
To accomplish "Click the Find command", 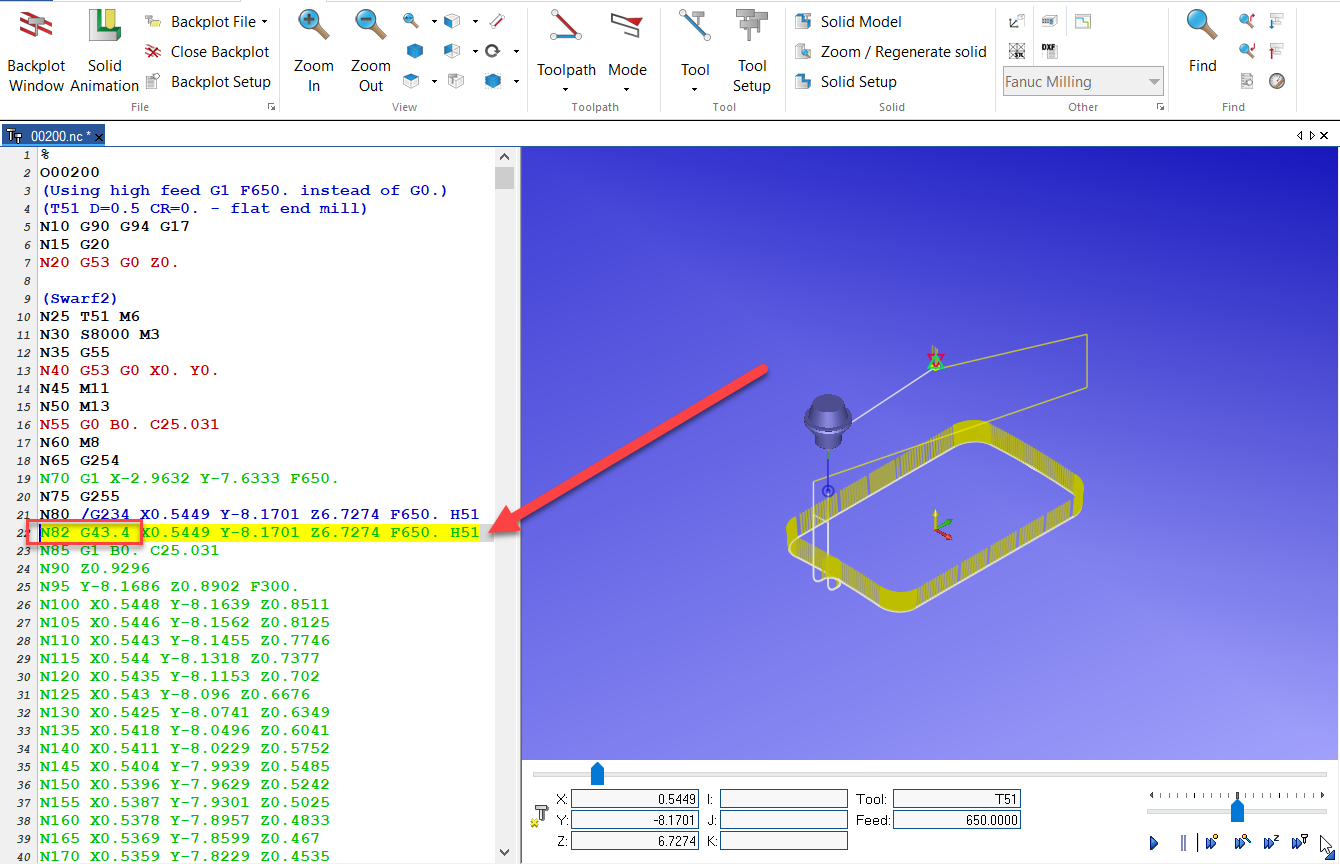I will tap(1201, 50).
